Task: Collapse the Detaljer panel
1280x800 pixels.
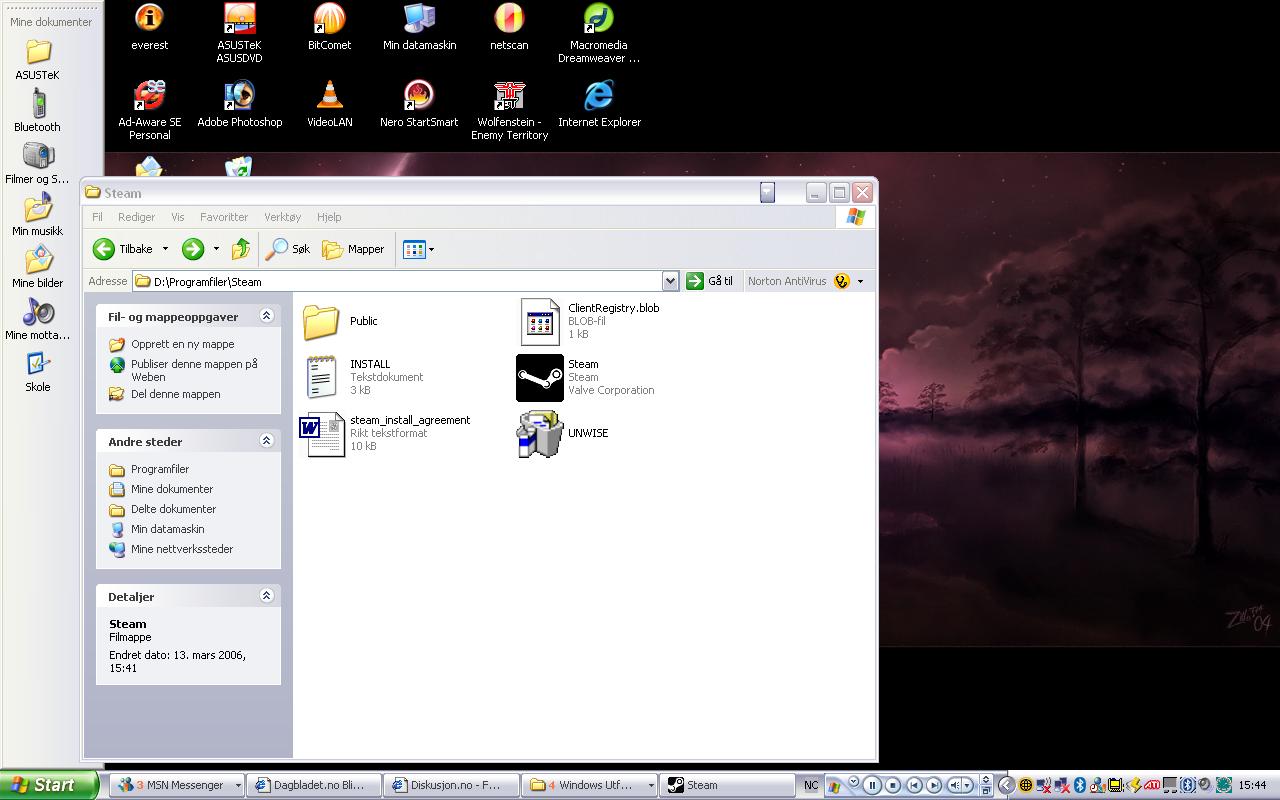Action: [266, 596]
